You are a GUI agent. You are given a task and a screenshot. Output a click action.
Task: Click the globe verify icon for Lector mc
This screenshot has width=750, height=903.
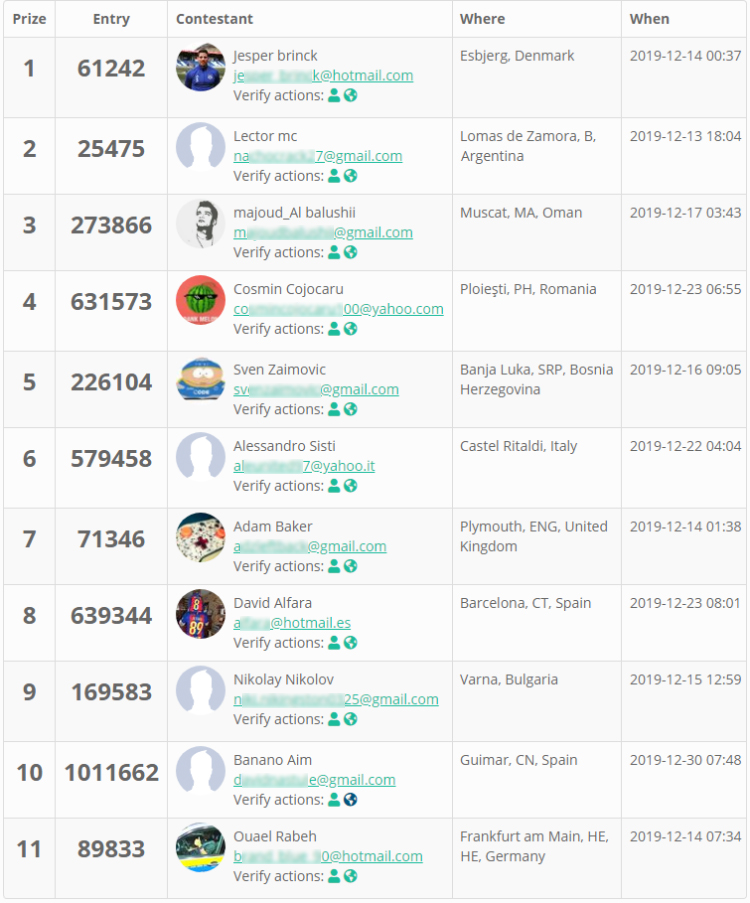point(350,176)
